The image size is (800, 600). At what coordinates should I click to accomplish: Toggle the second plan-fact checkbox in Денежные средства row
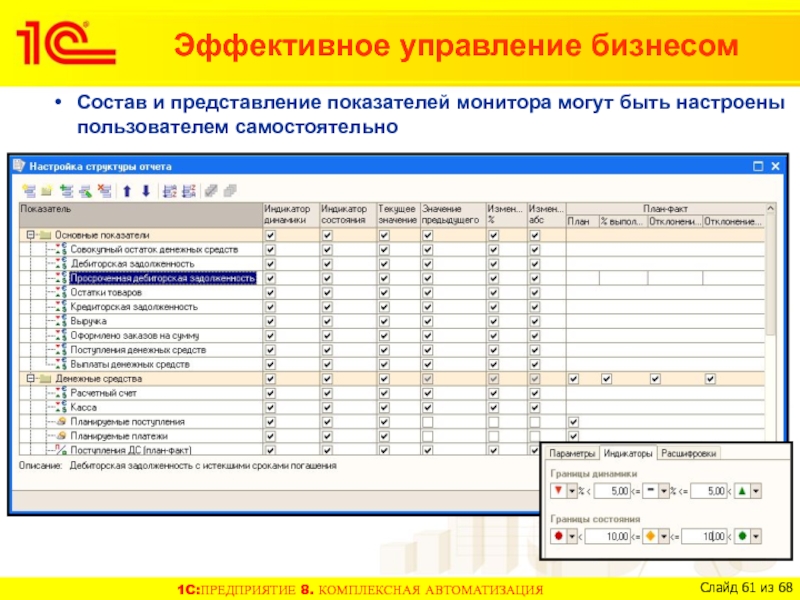click(607, 379)
